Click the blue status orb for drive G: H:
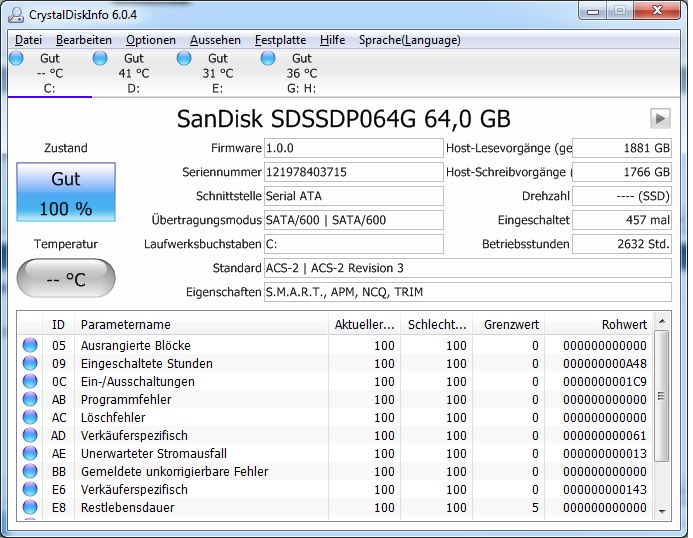 [268, 58]
